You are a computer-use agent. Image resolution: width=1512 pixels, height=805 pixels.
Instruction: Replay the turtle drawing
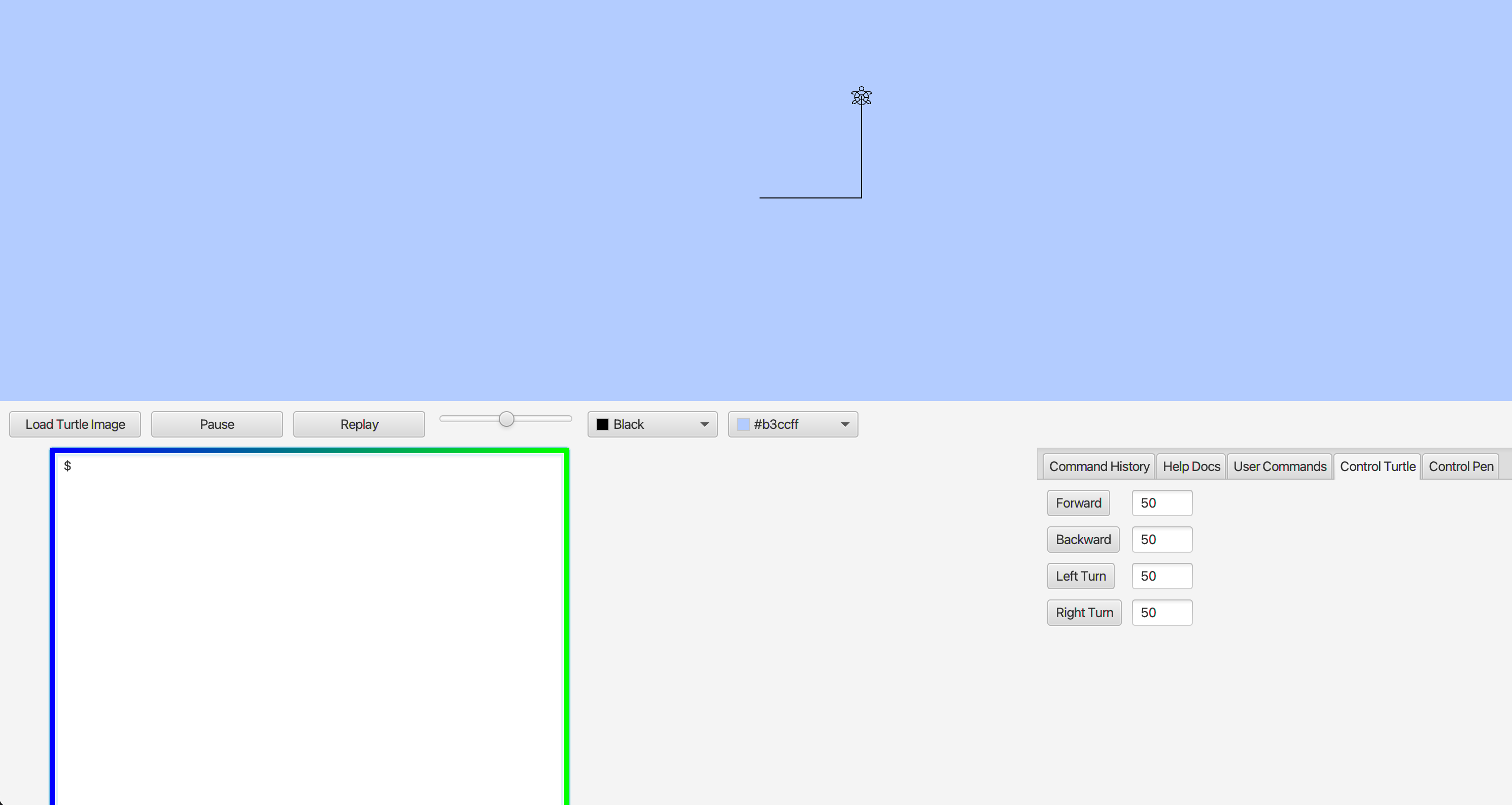pos(359,424)
